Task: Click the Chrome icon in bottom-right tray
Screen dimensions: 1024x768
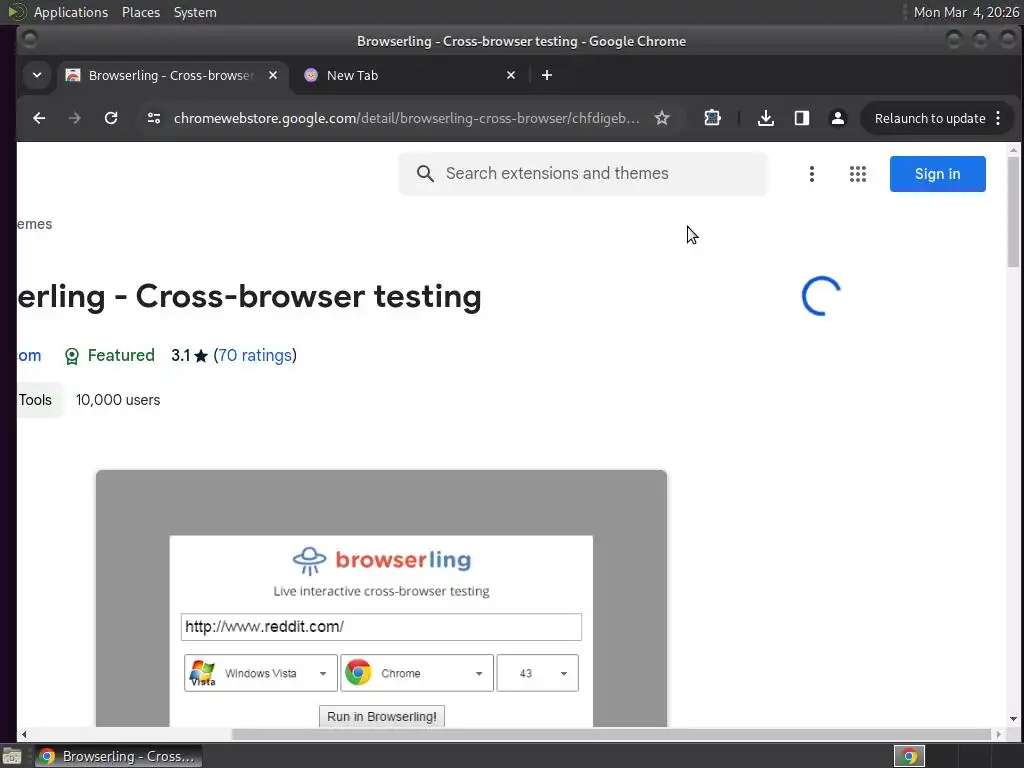Action: coord(909,756)
